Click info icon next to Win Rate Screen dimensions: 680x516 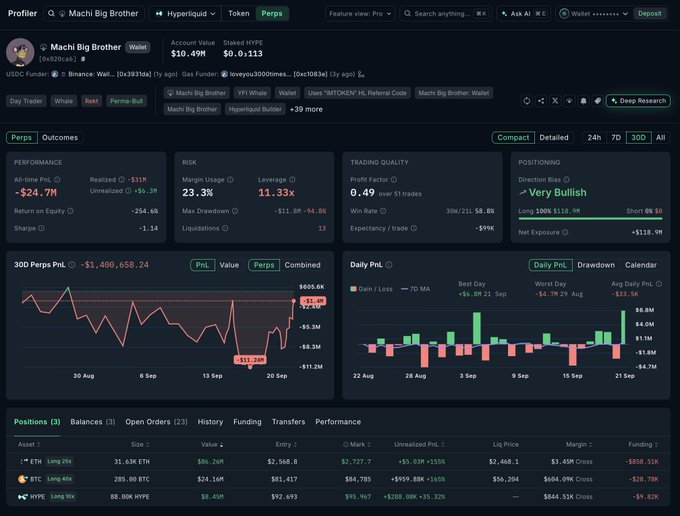[383, 211]
